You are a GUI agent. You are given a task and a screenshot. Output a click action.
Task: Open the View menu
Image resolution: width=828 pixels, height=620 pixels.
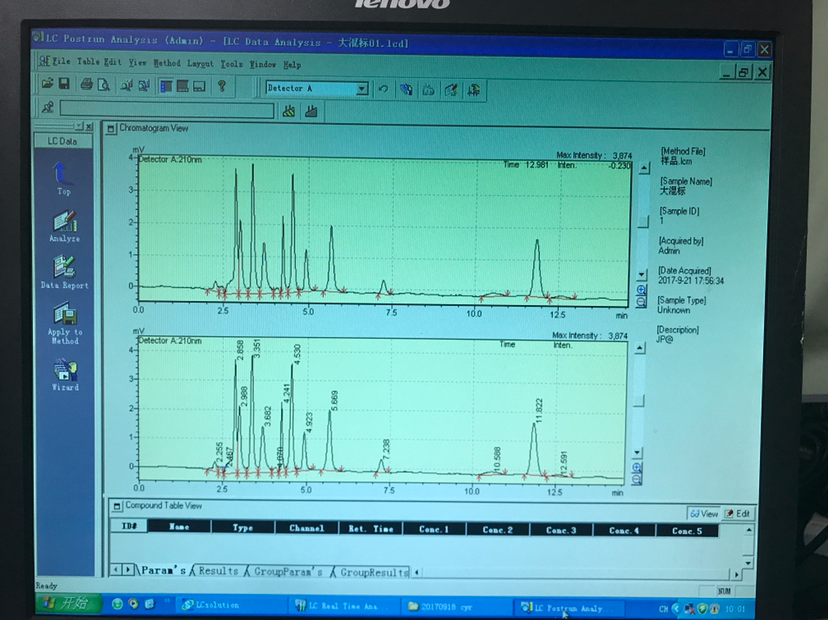coord(137,62)
